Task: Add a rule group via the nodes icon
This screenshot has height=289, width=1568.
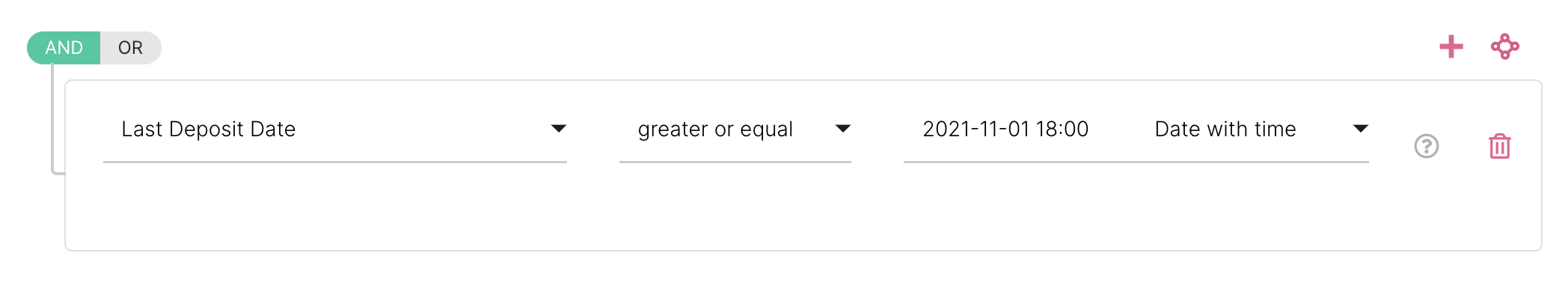Action: click(x=1504, y=46)
